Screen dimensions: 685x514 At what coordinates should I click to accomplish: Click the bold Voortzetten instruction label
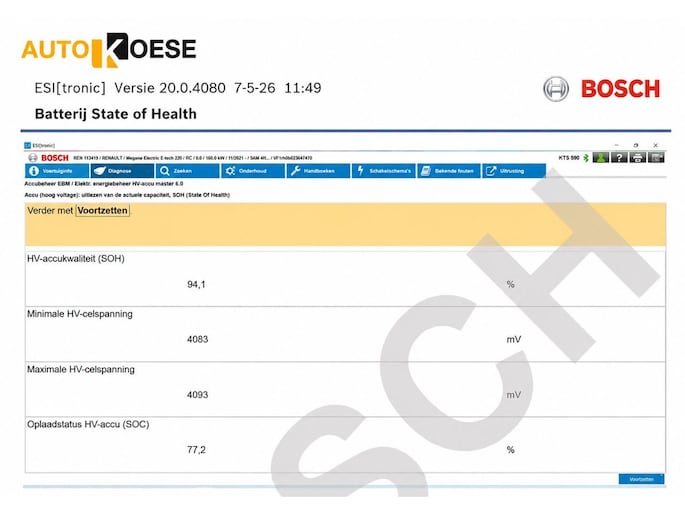click(x=103, y=210)
